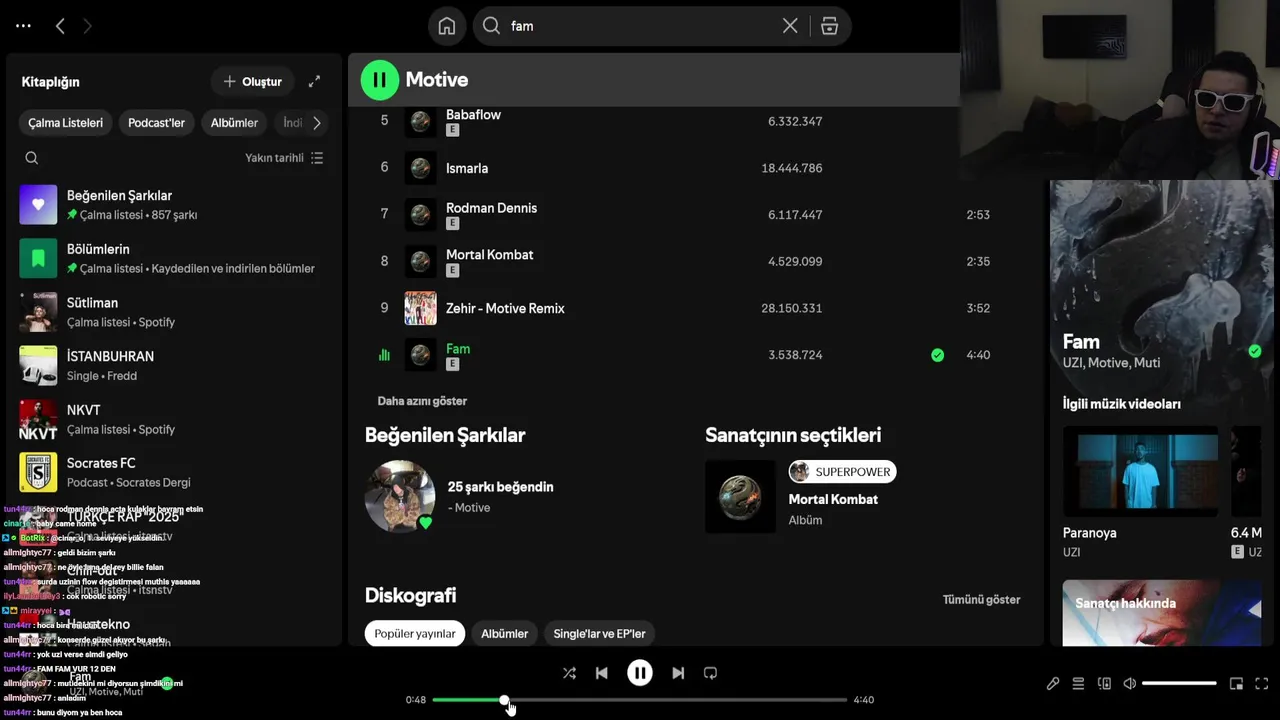Open Beğenilen Şarkılar playlist in library
1280x720 pixels.
click(x=174, y=204)
